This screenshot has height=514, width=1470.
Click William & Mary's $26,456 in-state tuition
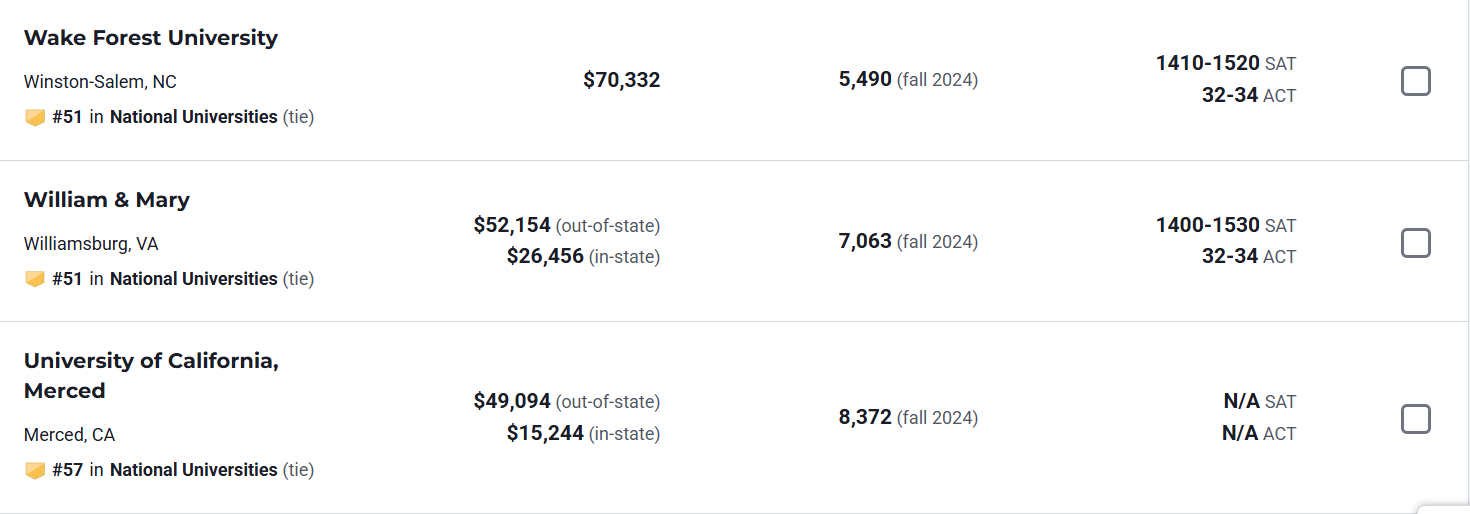pyautogui.click(x=545, y=257)
